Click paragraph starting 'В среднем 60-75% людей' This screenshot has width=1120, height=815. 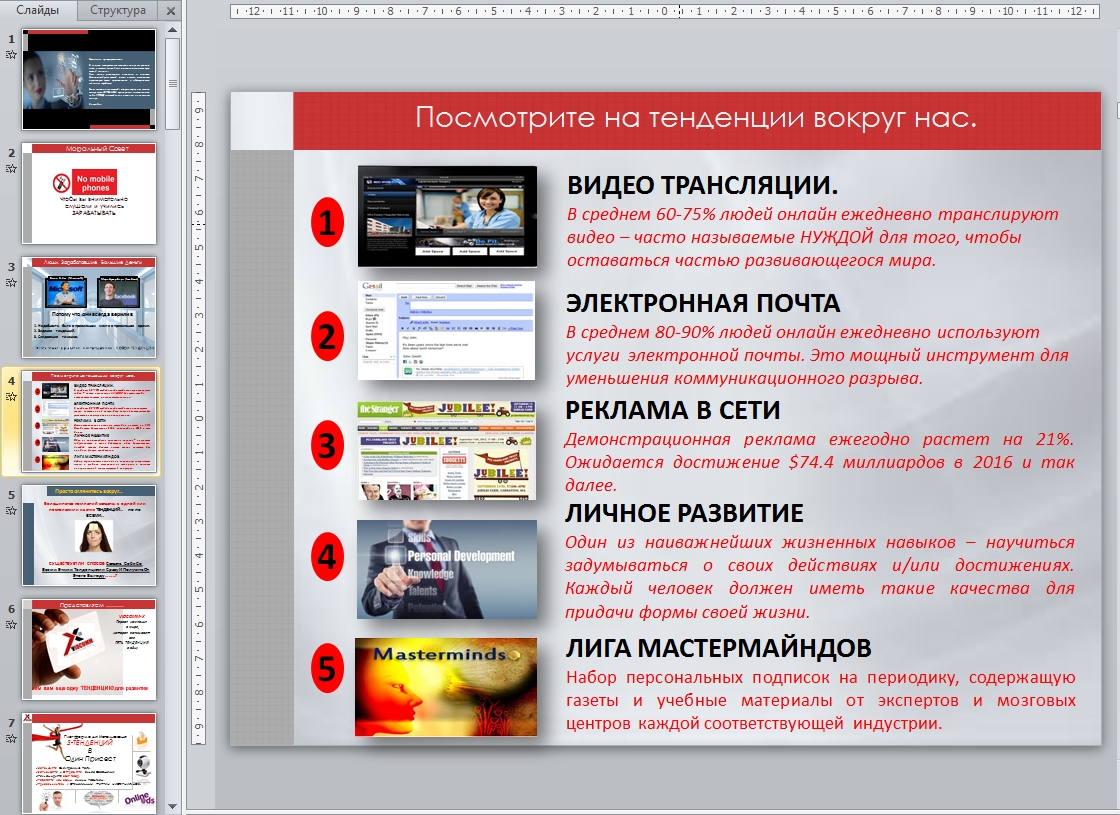[x=813, y=237]
